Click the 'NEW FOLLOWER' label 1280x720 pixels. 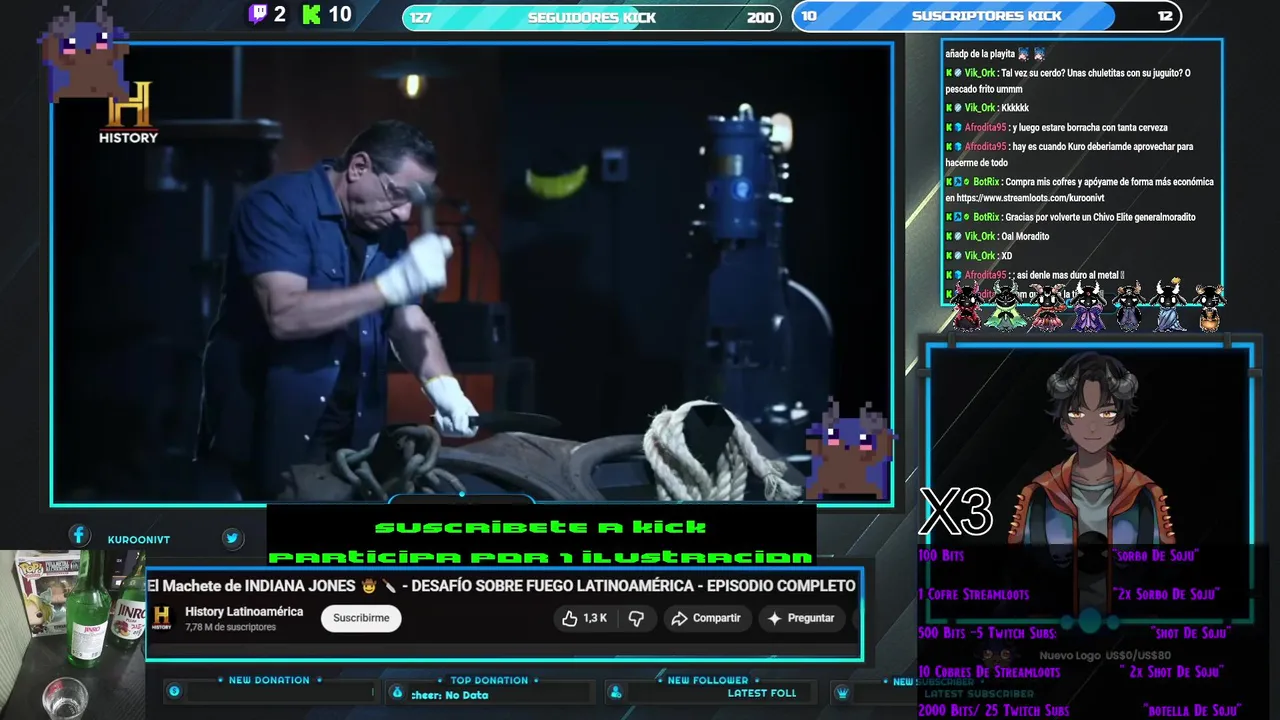[708, 680]
